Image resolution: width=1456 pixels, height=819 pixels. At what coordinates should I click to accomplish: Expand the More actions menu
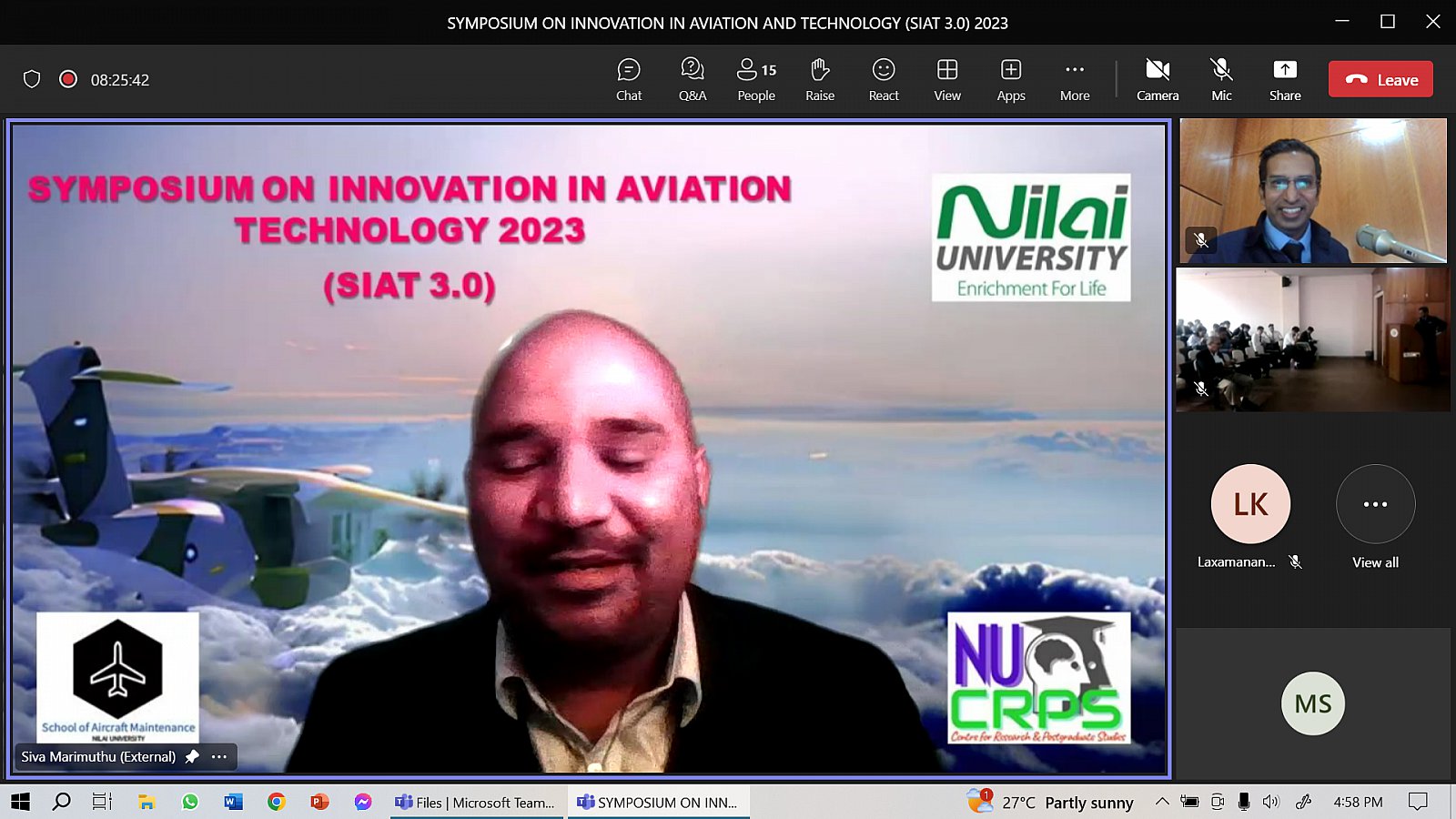pos(1074,79)
